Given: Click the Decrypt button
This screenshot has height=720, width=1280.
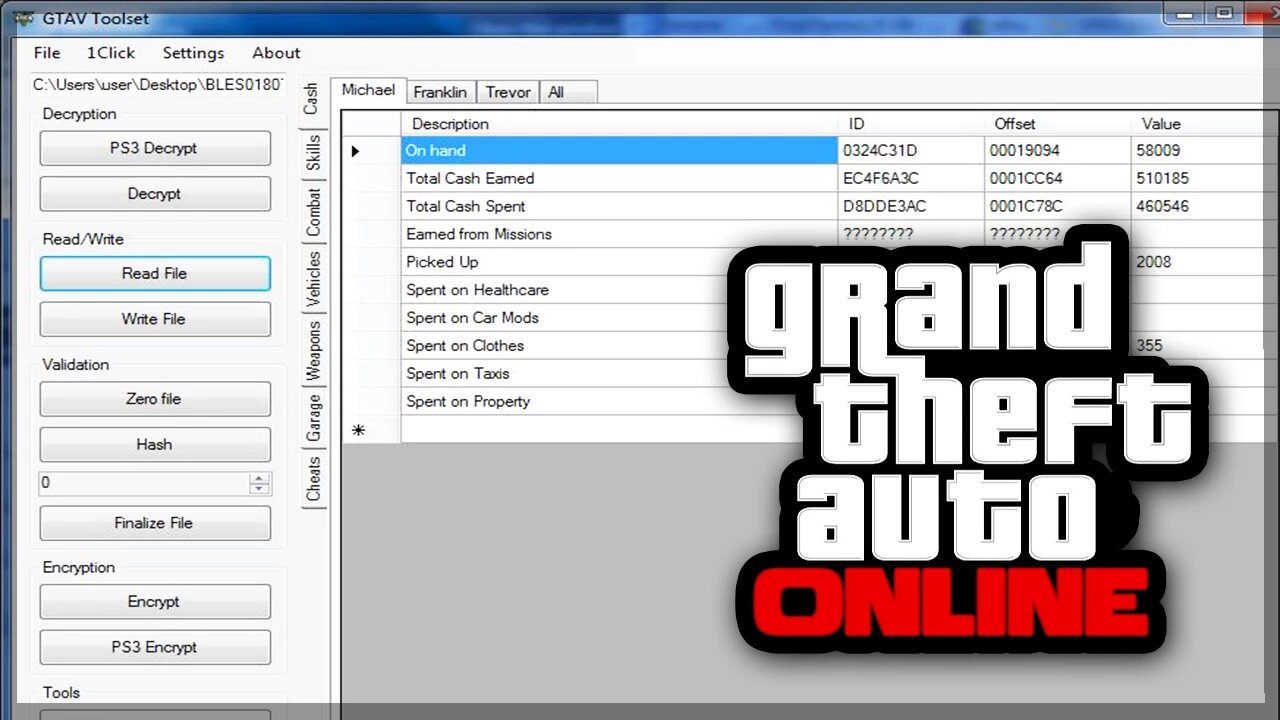Looking at the screenshot, I should point(155,194).
